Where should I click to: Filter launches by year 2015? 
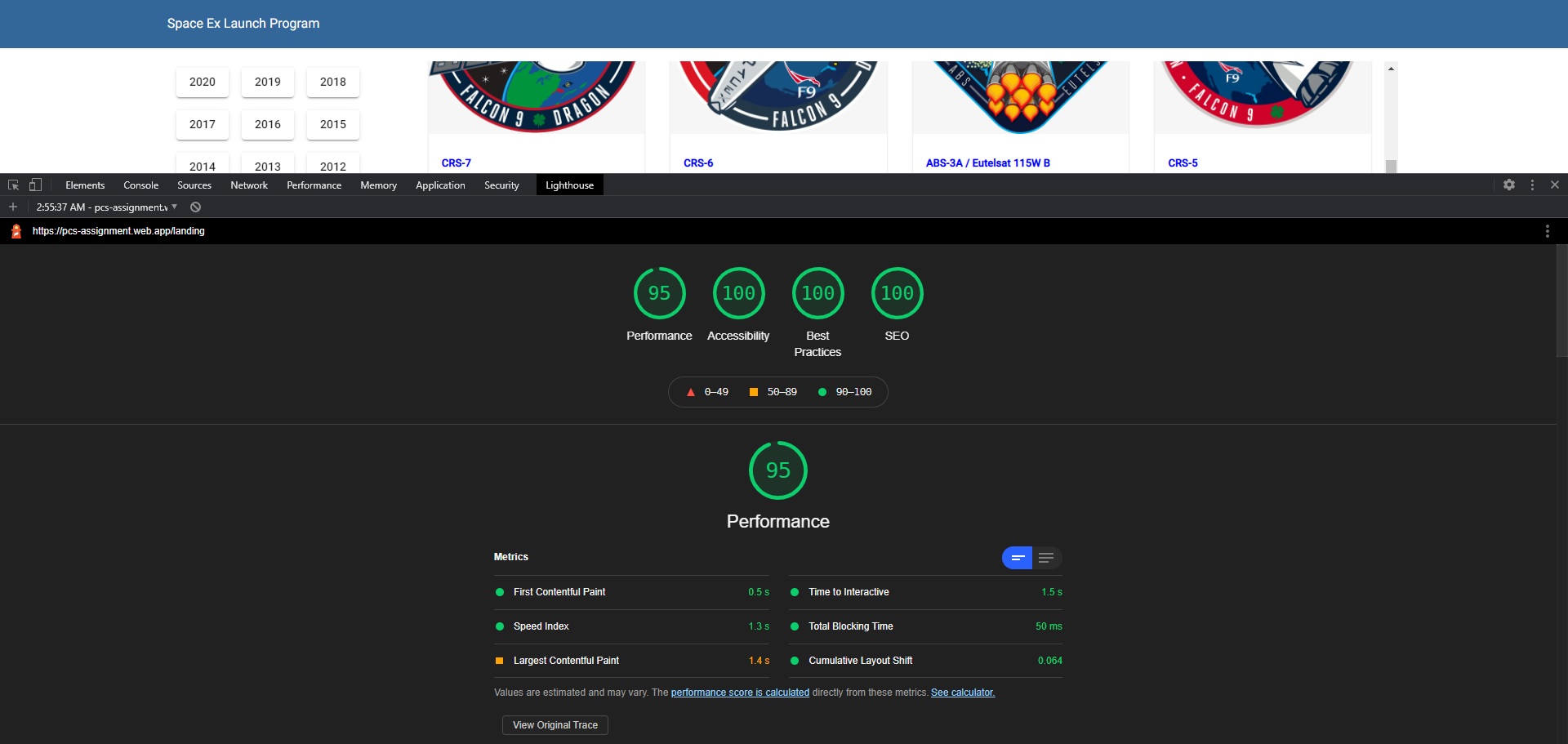coord(333,124)
